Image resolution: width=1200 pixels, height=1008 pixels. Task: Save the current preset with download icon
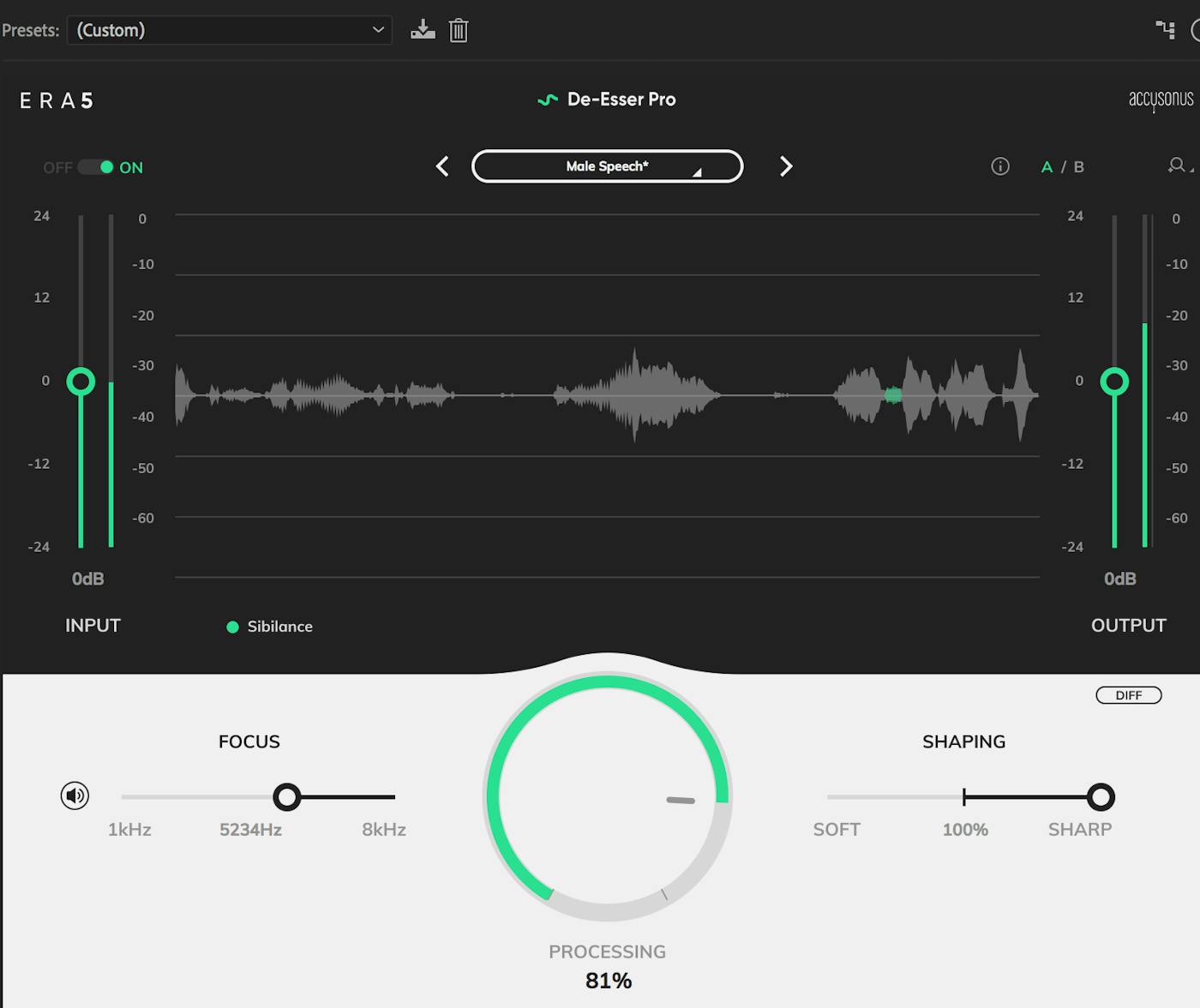tap(423, 30)
